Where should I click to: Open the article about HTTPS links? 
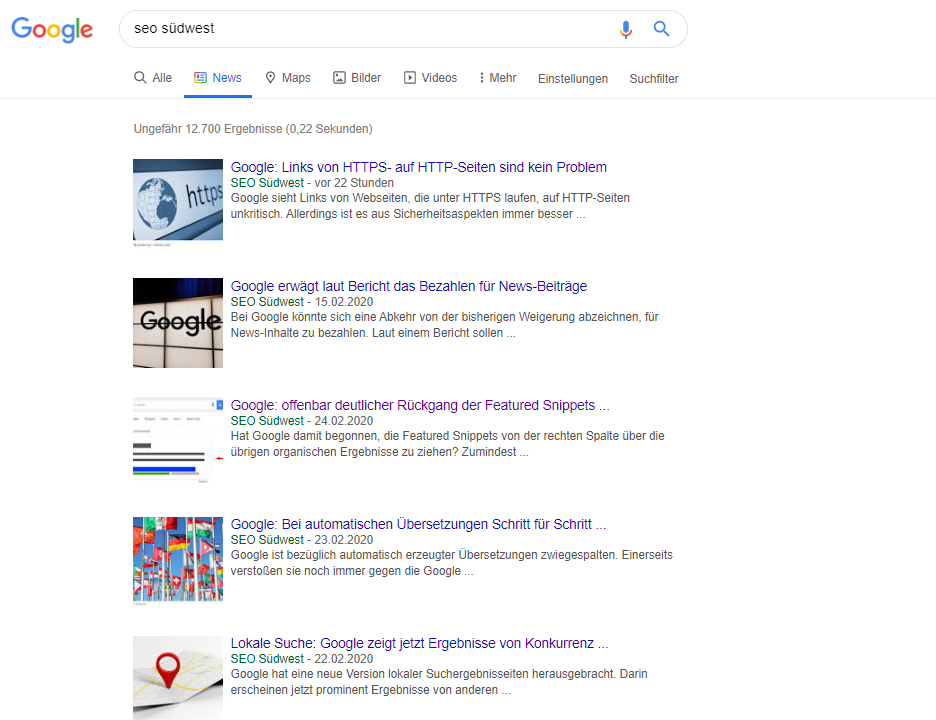(x=418, y=167)
